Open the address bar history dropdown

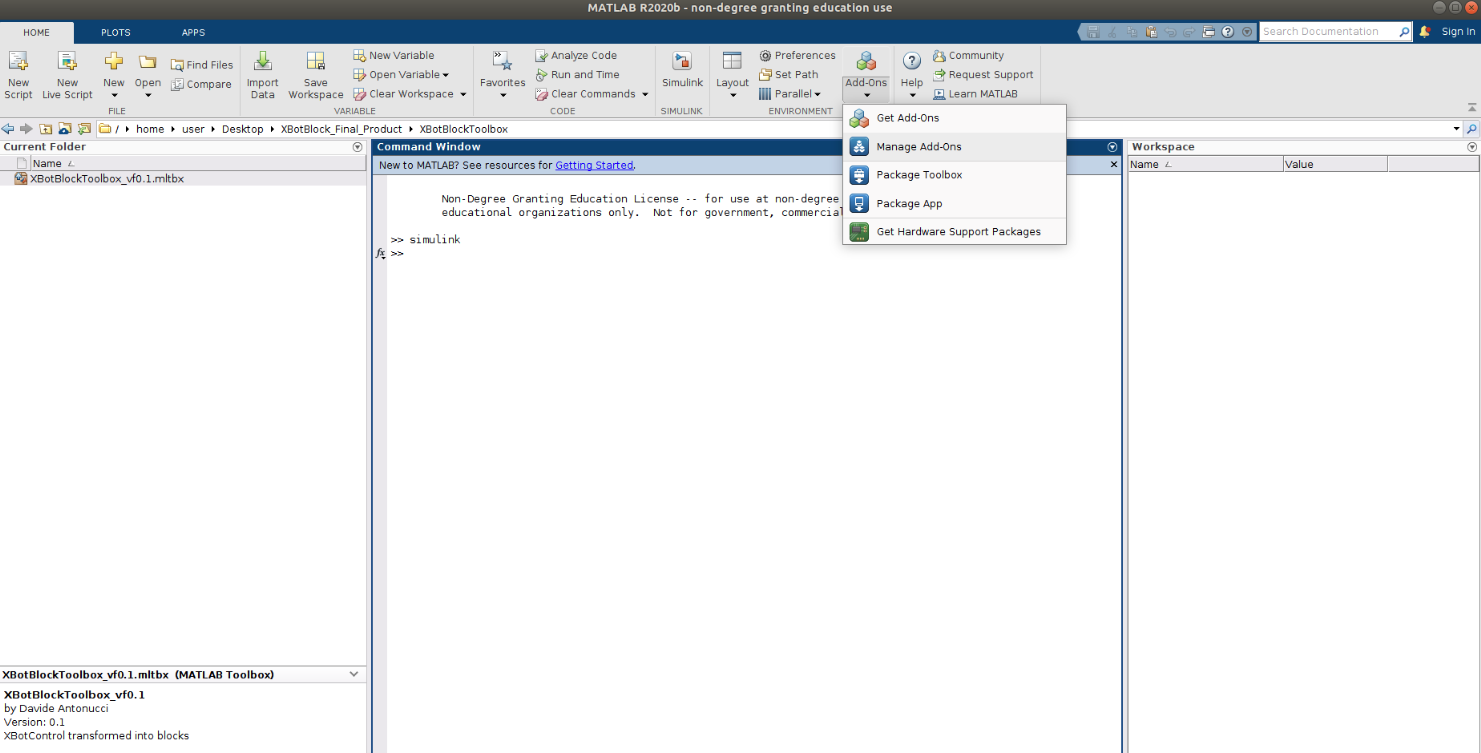pyautogui.click(x=1456, y=129)
